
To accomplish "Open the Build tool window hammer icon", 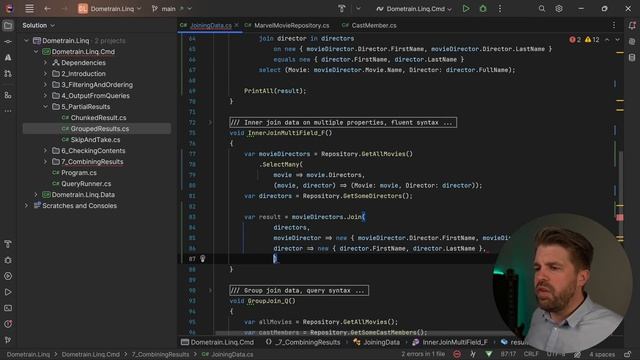I will tap(8, 244).
